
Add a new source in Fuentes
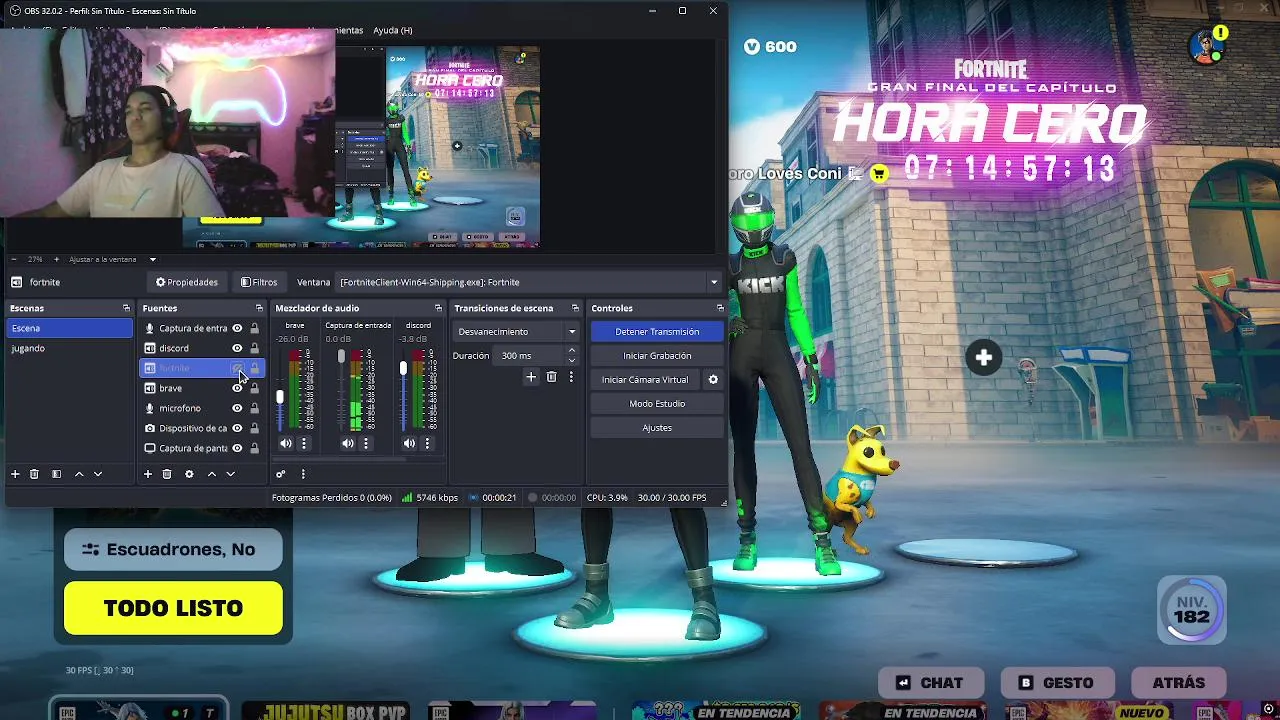point(148,474)
